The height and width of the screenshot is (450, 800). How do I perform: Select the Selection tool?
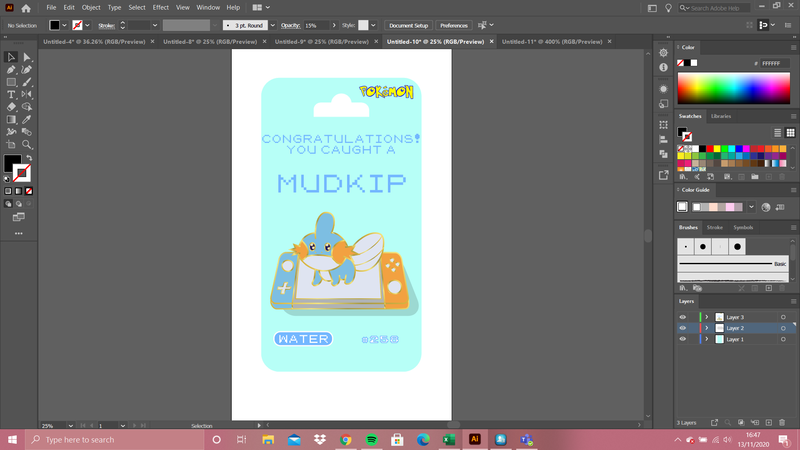point(11,57)
